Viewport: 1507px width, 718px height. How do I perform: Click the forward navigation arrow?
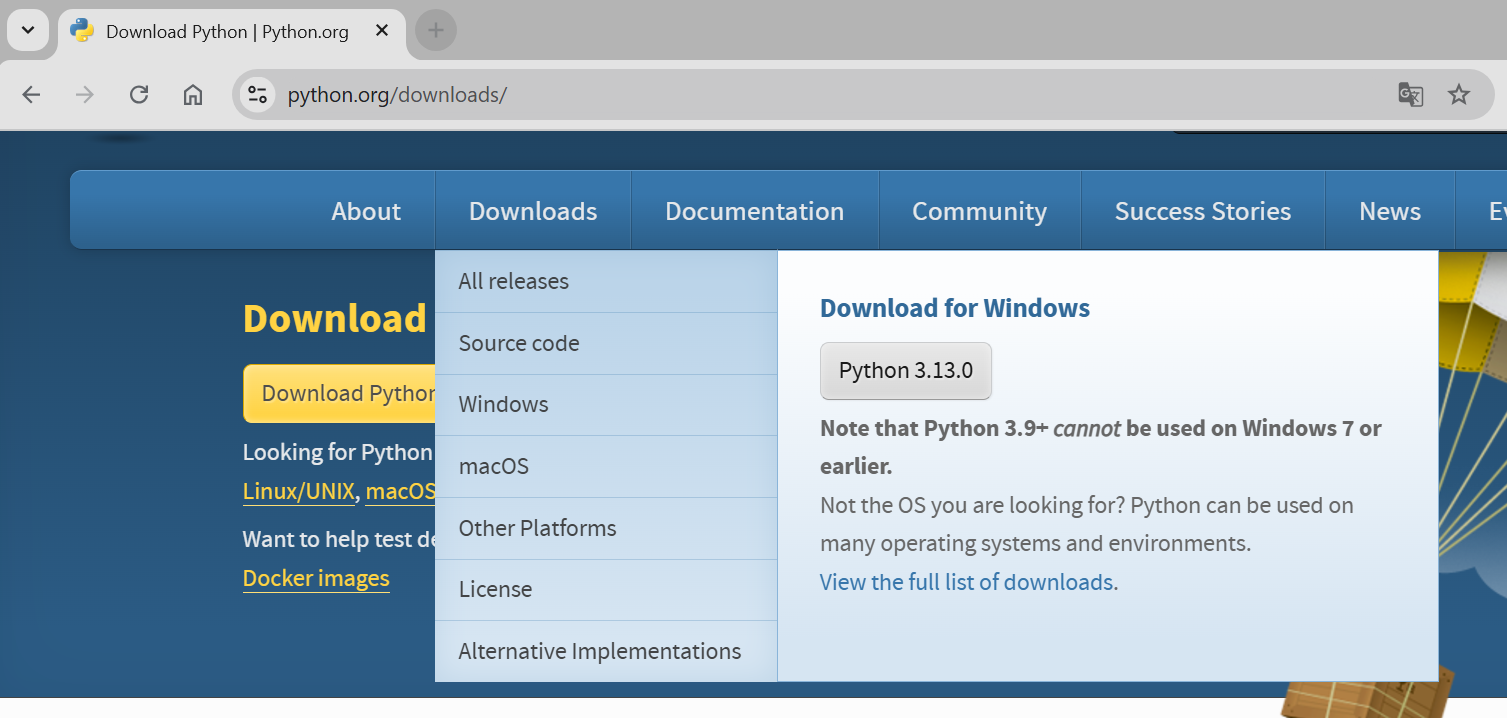85,94
